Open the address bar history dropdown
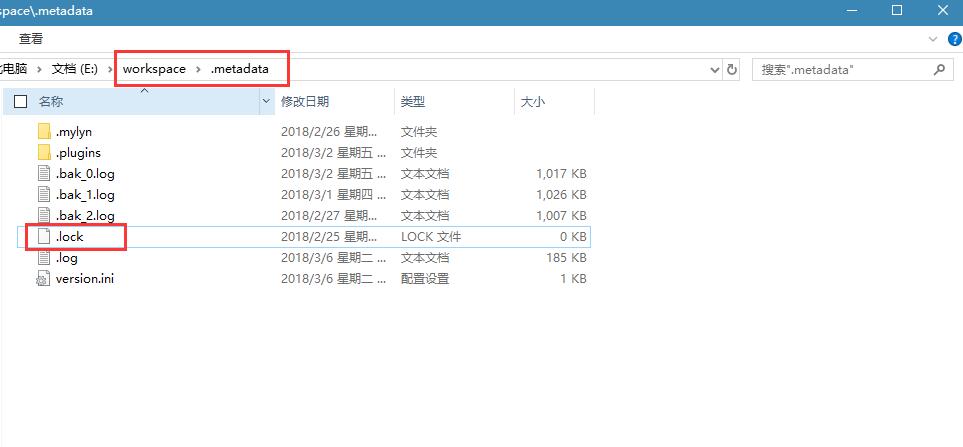The width and height of the screenshot is (963, 447). 715,70
